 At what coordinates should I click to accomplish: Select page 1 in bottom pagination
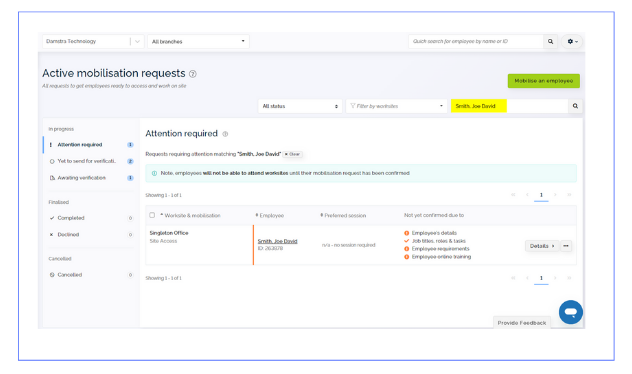pos(541,278)
